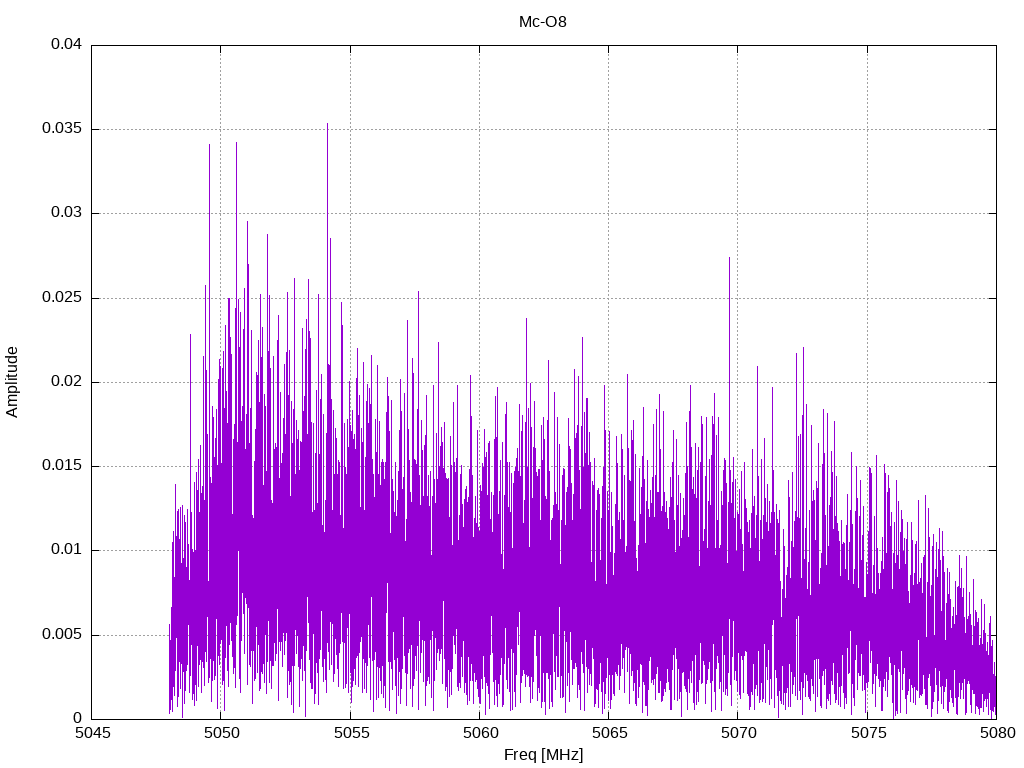Click the Freq [MHz] x-axis label
1024x768 pixels.
point(543,755)
